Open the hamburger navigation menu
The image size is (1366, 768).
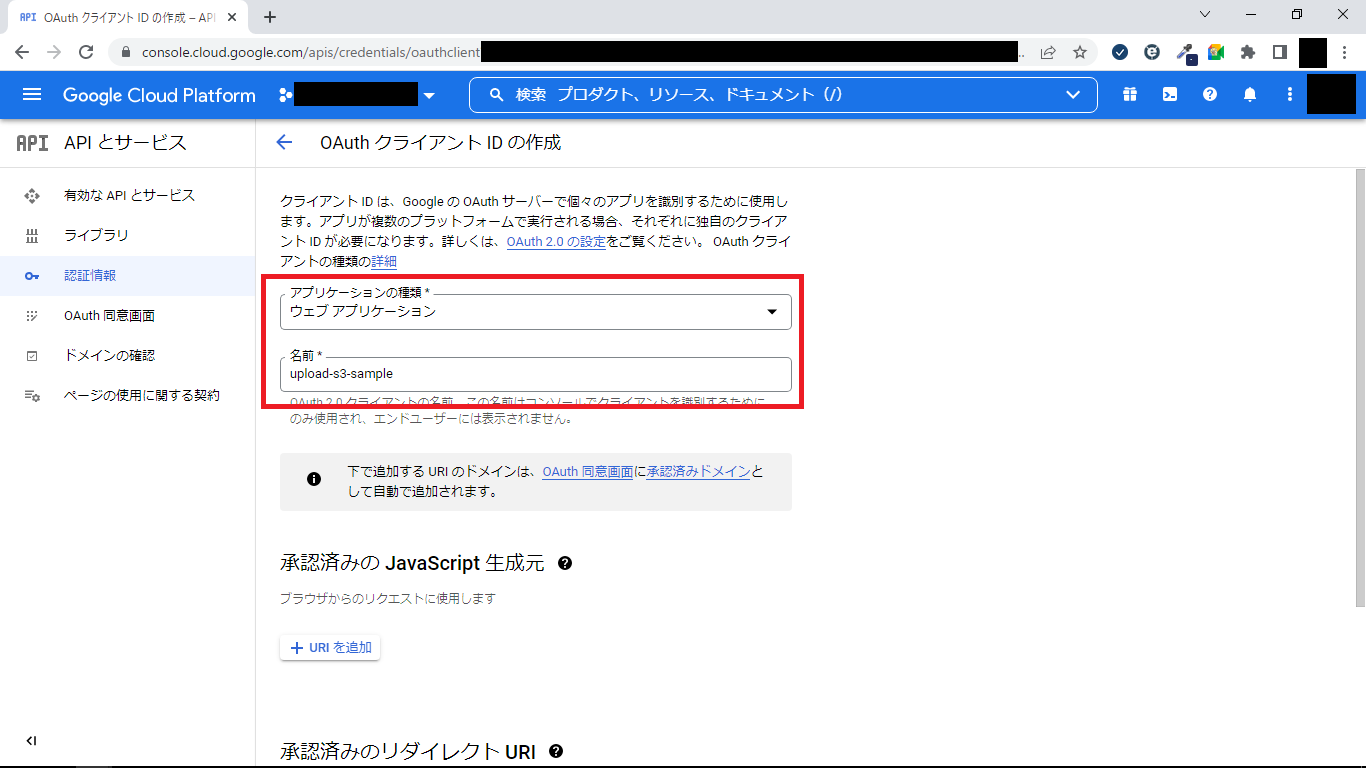pyautogui.click(x=32, y=95)
